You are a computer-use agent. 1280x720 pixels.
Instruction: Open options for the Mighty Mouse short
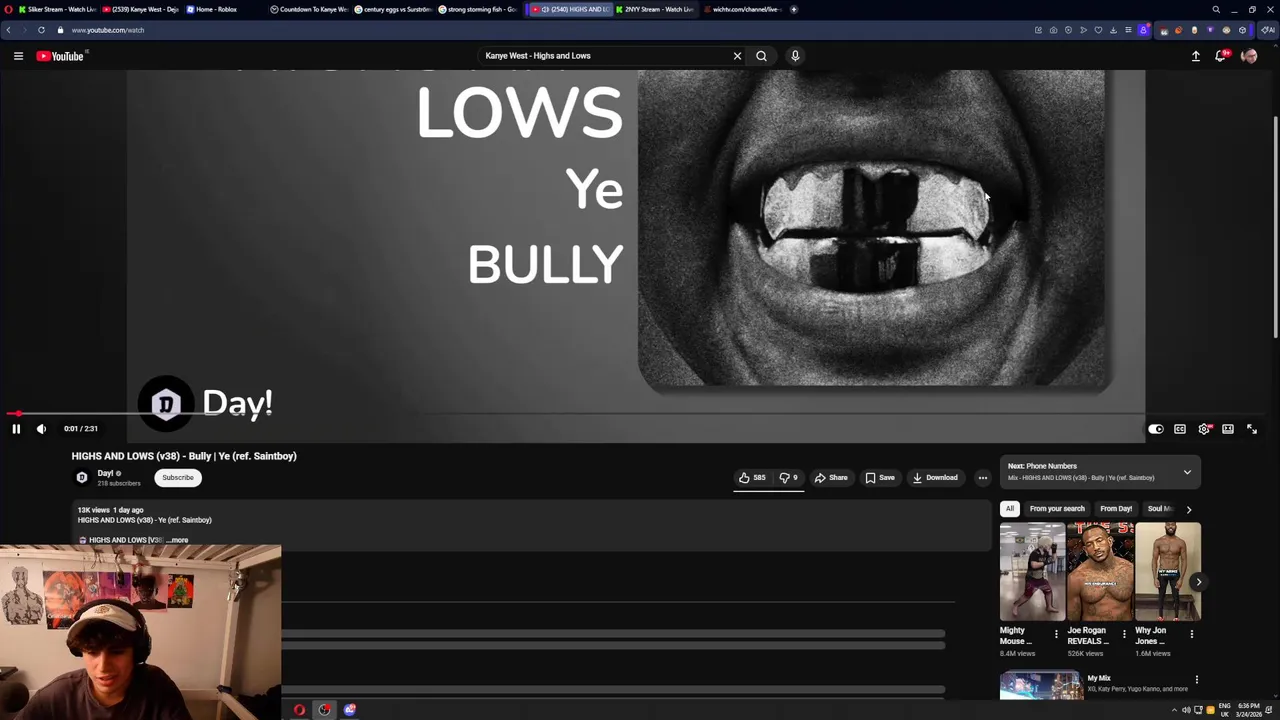[1056, 634]
